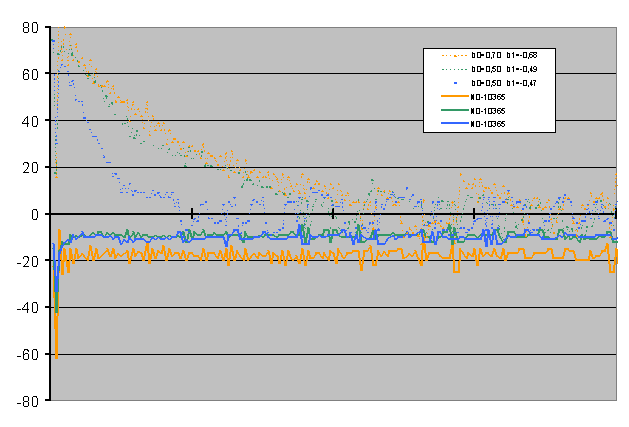Select the 0 label on vertical axis

click(34, 214)
